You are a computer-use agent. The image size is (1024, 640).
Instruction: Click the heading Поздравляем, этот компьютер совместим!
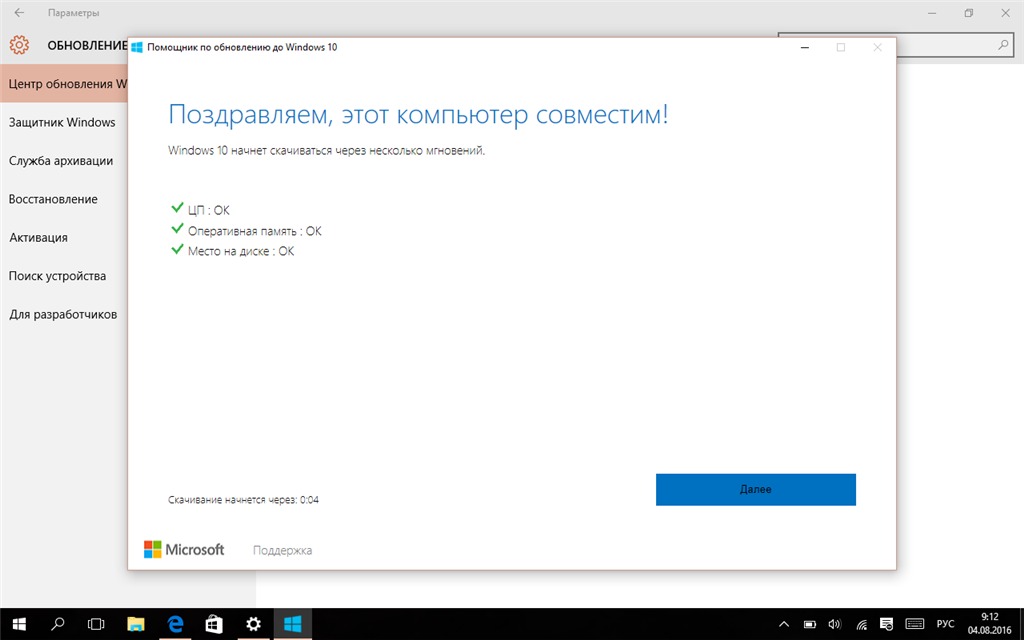(419, 115)
